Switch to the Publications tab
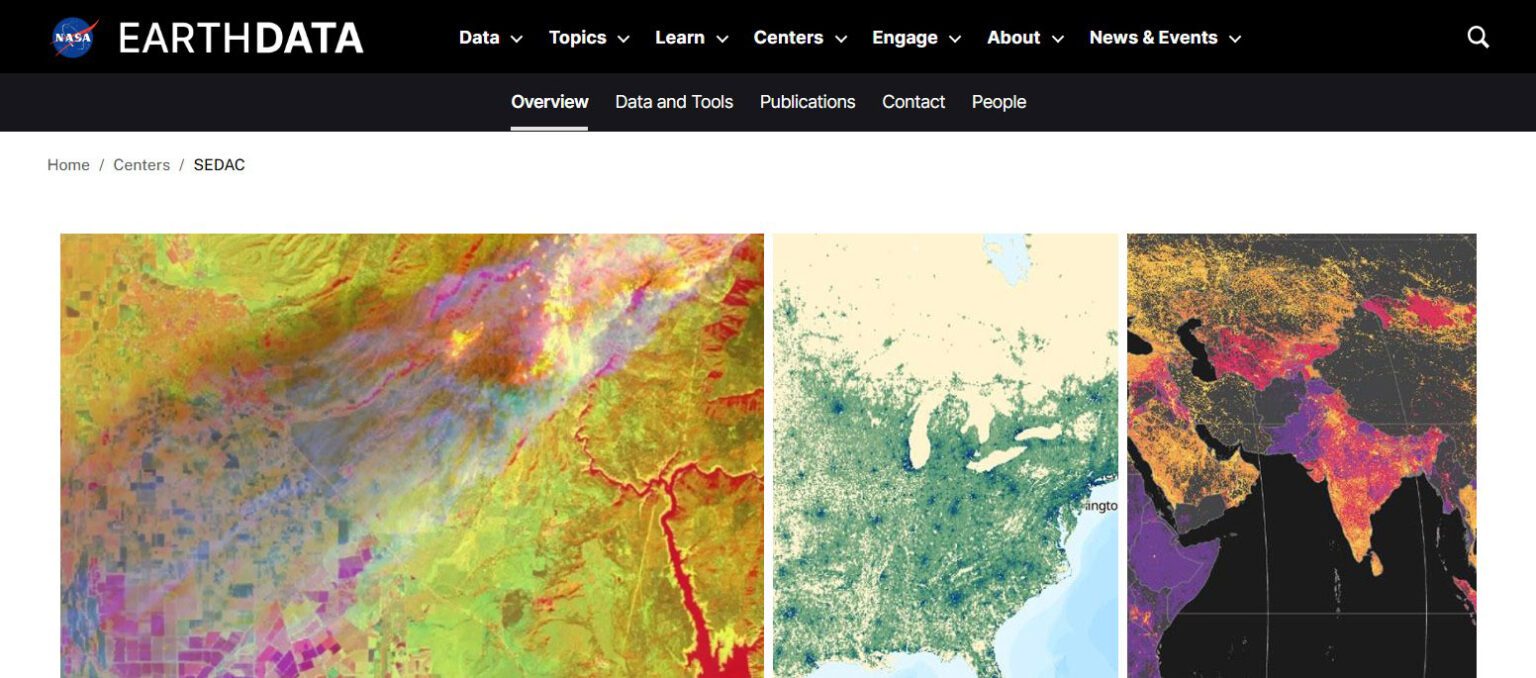The image size is (1536, 678). pos(807,102)
